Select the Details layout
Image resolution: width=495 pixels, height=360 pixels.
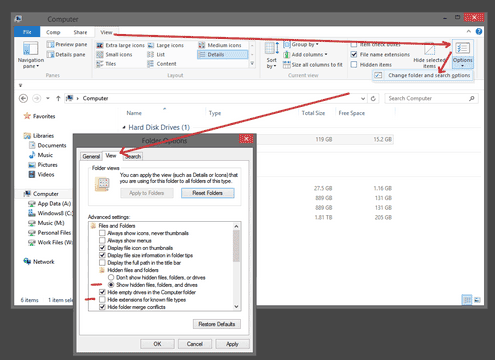[x=223, y=54]
